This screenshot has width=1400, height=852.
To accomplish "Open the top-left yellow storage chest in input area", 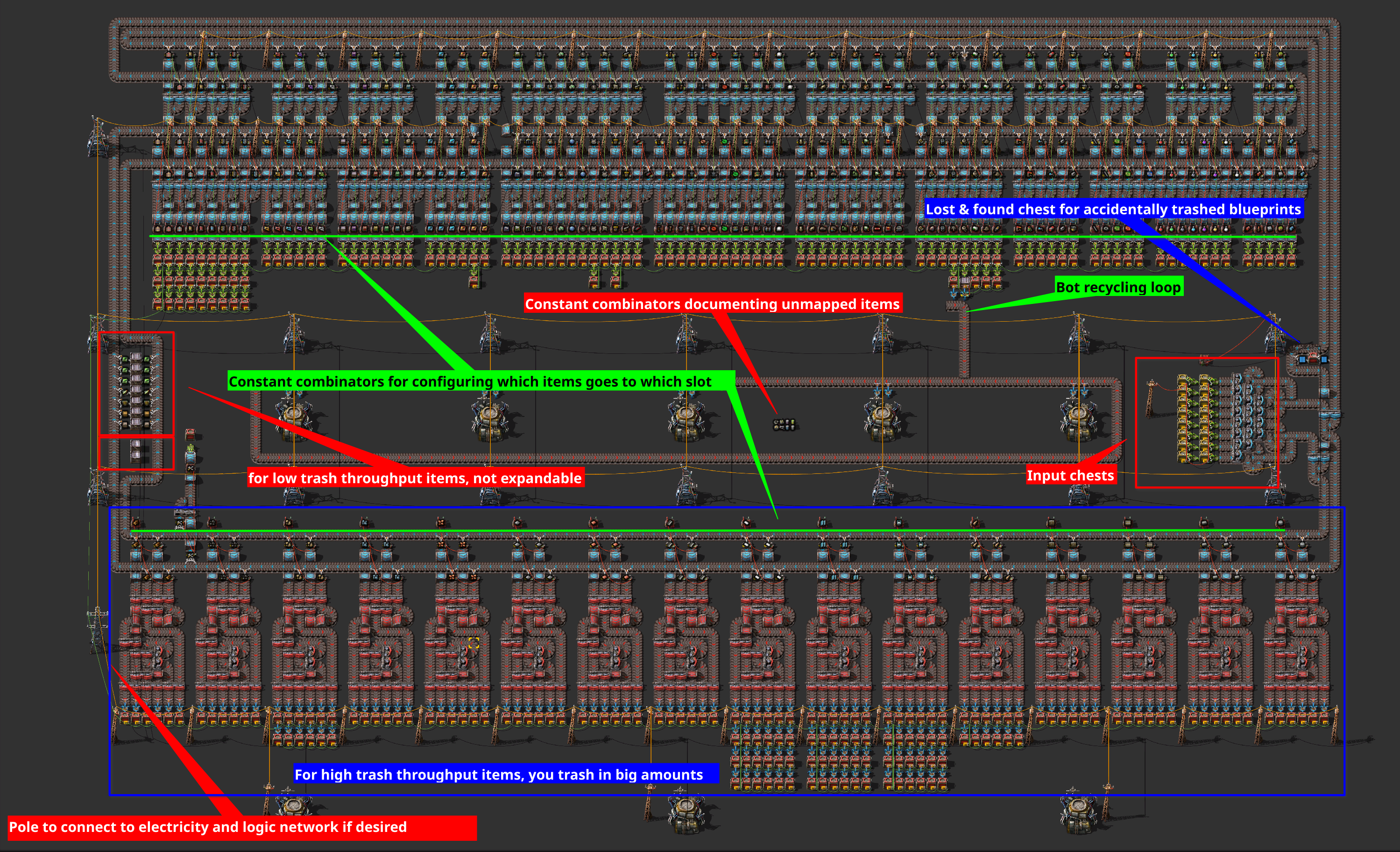I will point(1183,380).
